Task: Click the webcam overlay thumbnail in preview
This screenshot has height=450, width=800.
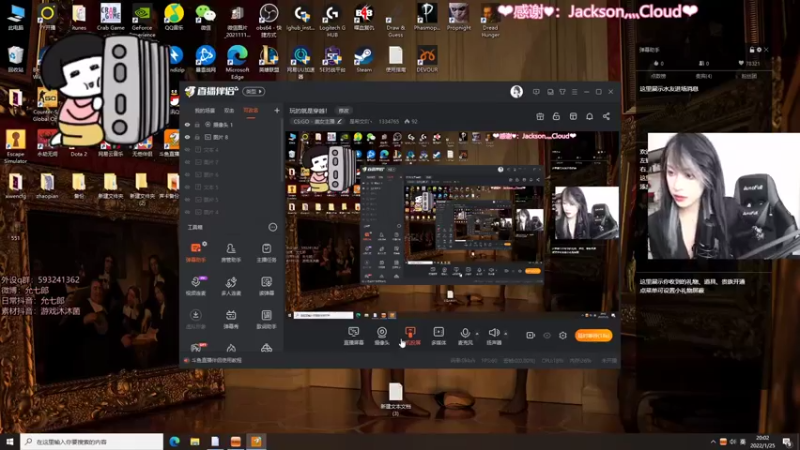Action: coord(587,213)
